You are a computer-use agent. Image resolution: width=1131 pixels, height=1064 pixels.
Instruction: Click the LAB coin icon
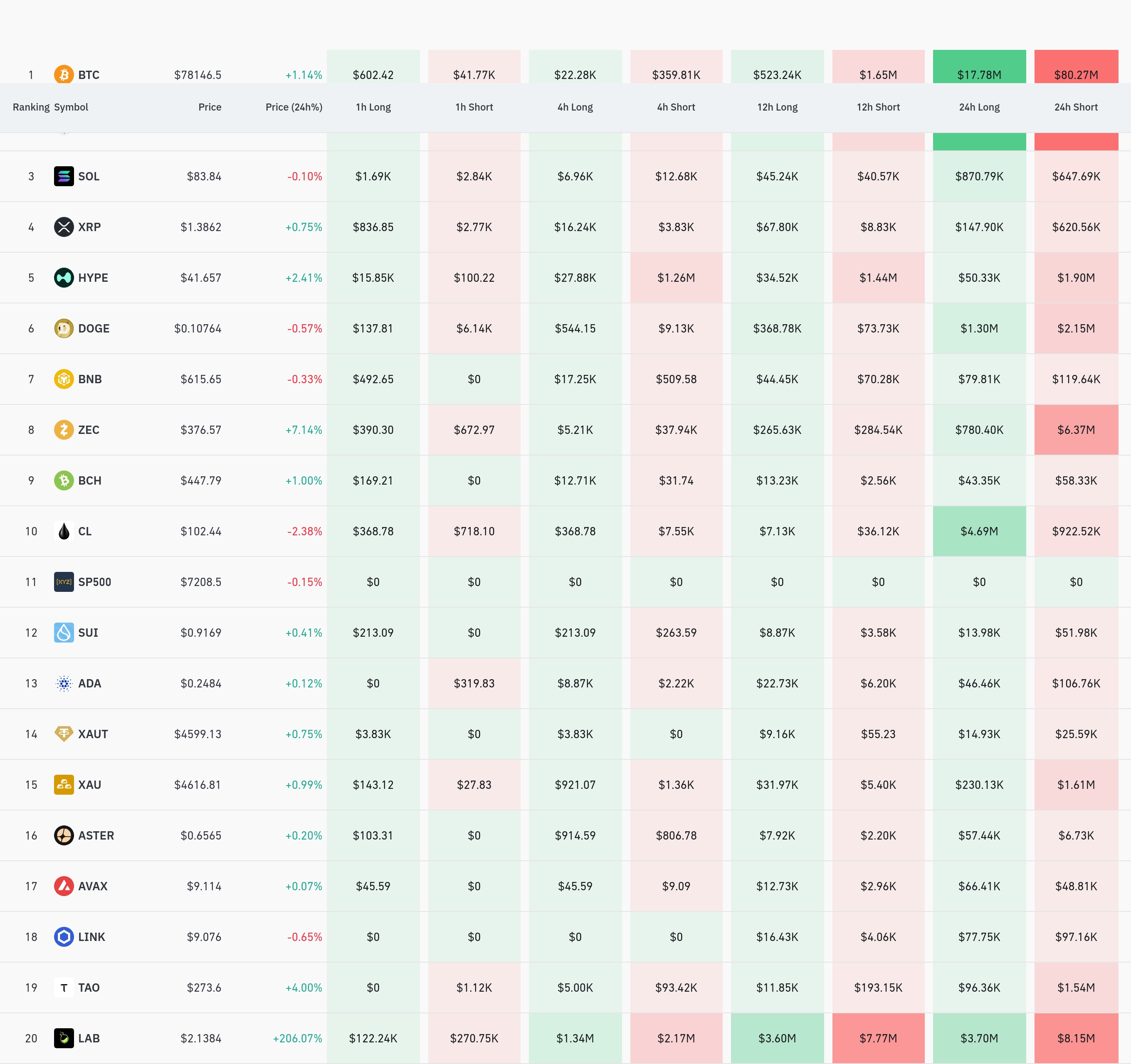coord(64,1038)
